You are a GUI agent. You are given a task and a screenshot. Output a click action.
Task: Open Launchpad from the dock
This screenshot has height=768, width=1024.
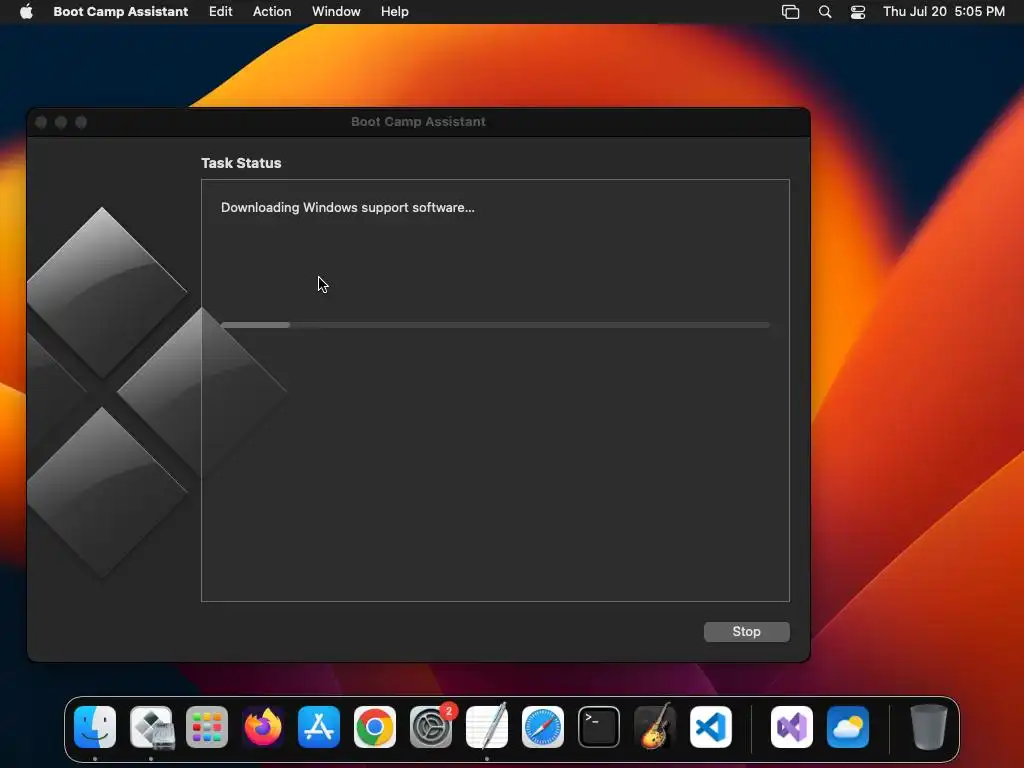(207, 727)
